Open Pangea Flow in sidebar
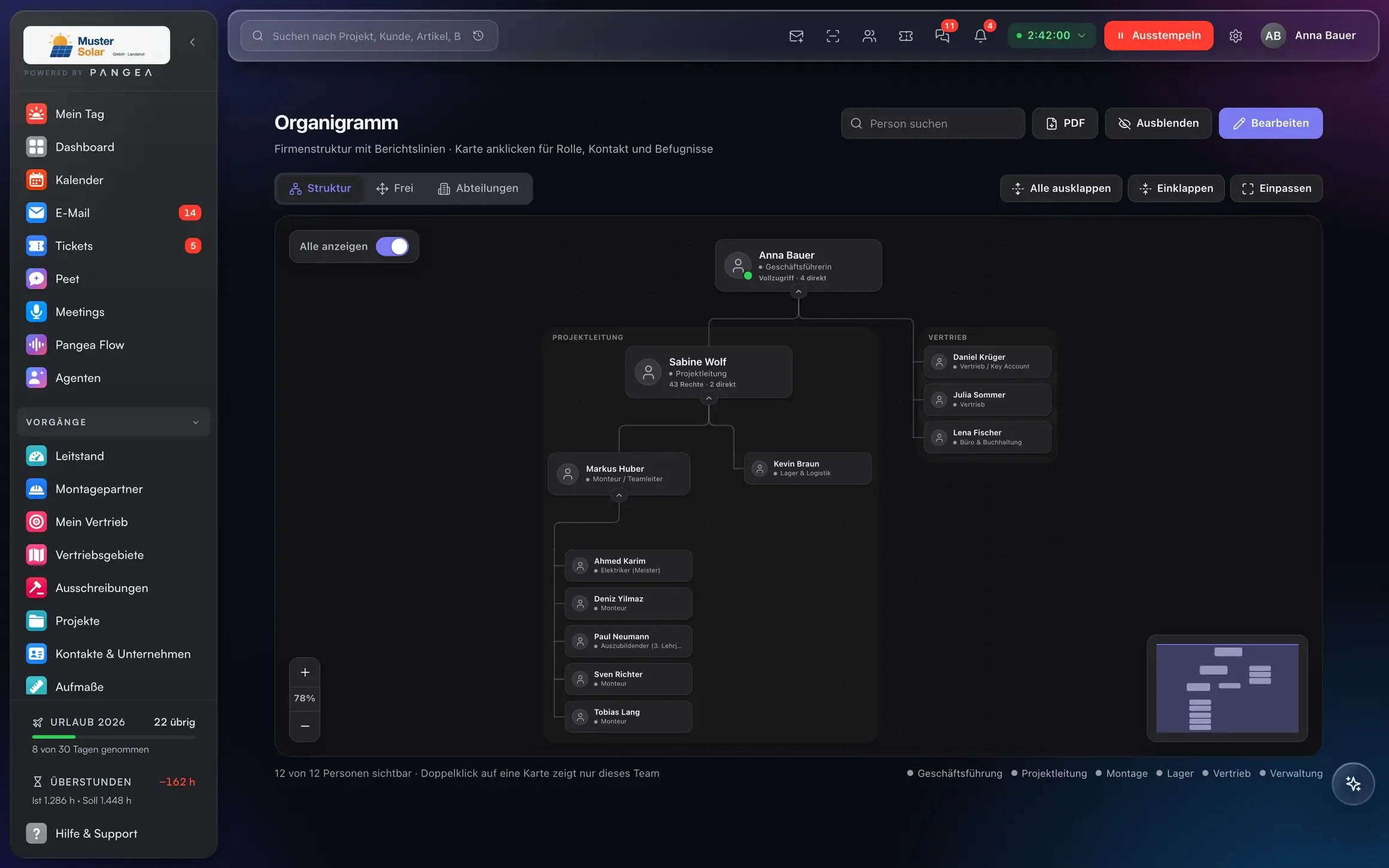This screenshot has width=1389, height=868. coord(114,345)
